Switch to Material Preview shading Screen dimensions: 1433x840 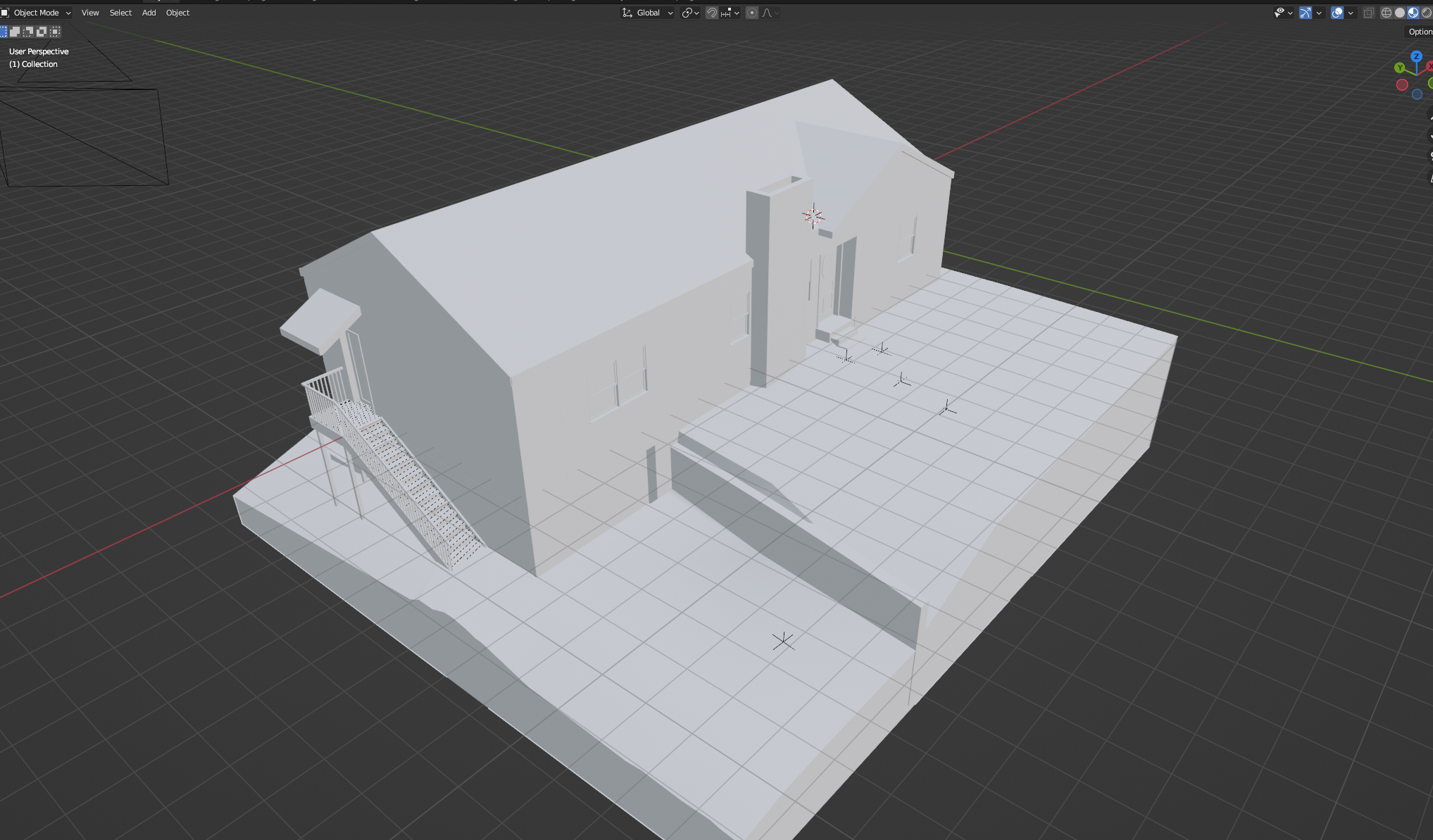tap(1413, 13)
